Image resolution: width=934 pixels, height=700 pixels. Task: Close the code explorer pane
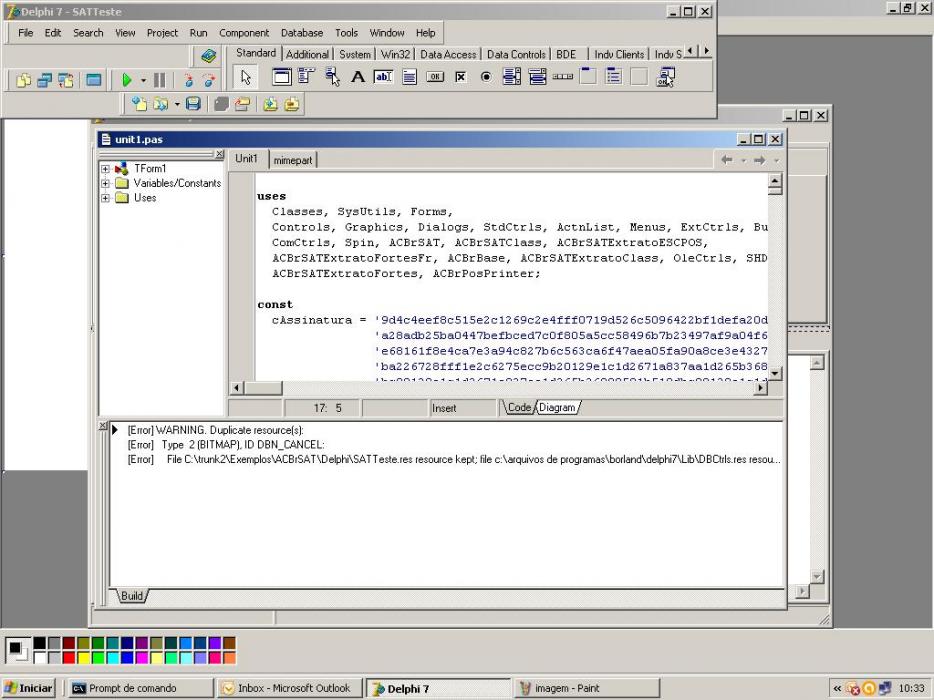click(219, 154)
